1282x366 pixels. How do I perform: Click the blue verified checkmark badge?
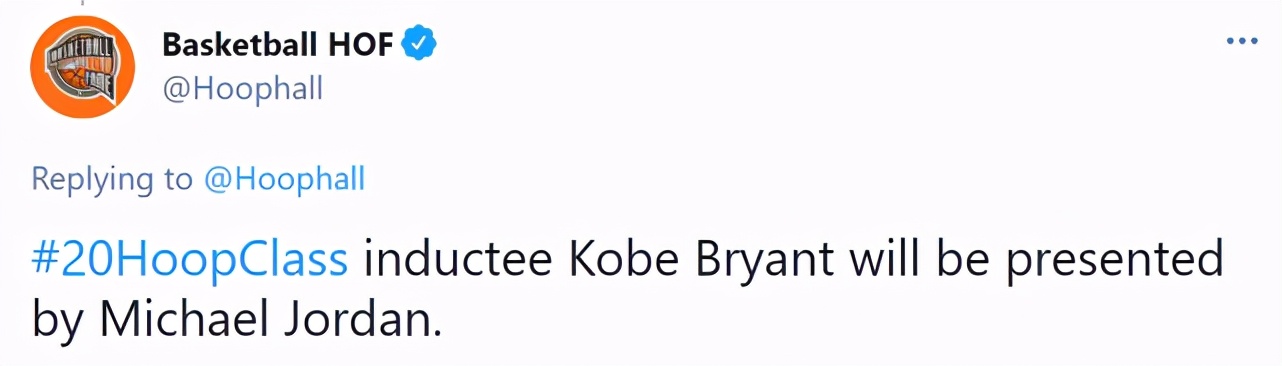418,44
